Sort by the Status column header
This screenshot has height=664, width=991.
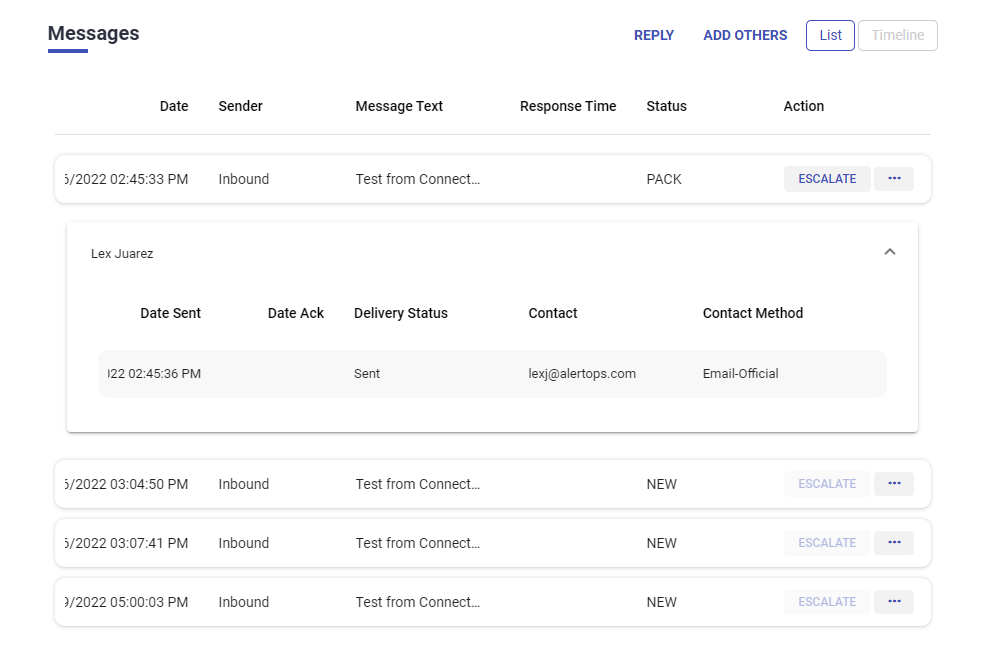click(x=666, y=106)
